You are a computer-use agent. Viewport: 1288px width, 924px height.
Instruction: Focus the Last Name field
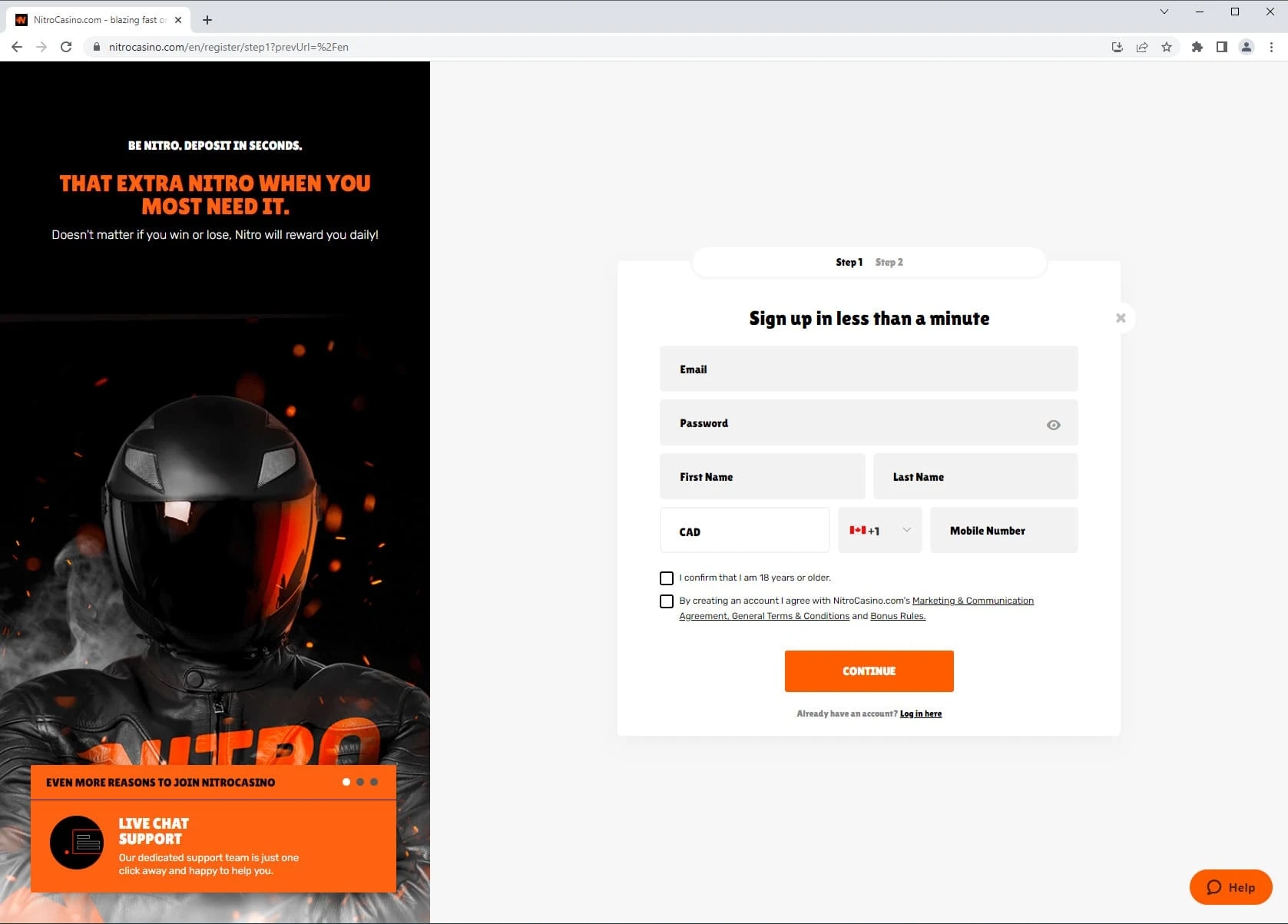[975, 476]
